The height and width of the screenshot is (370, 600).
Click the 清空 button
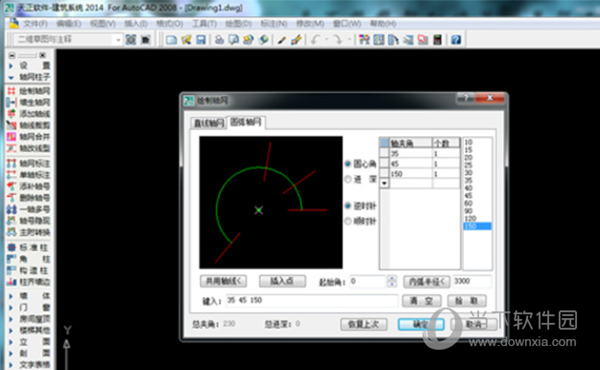point(422,301)
